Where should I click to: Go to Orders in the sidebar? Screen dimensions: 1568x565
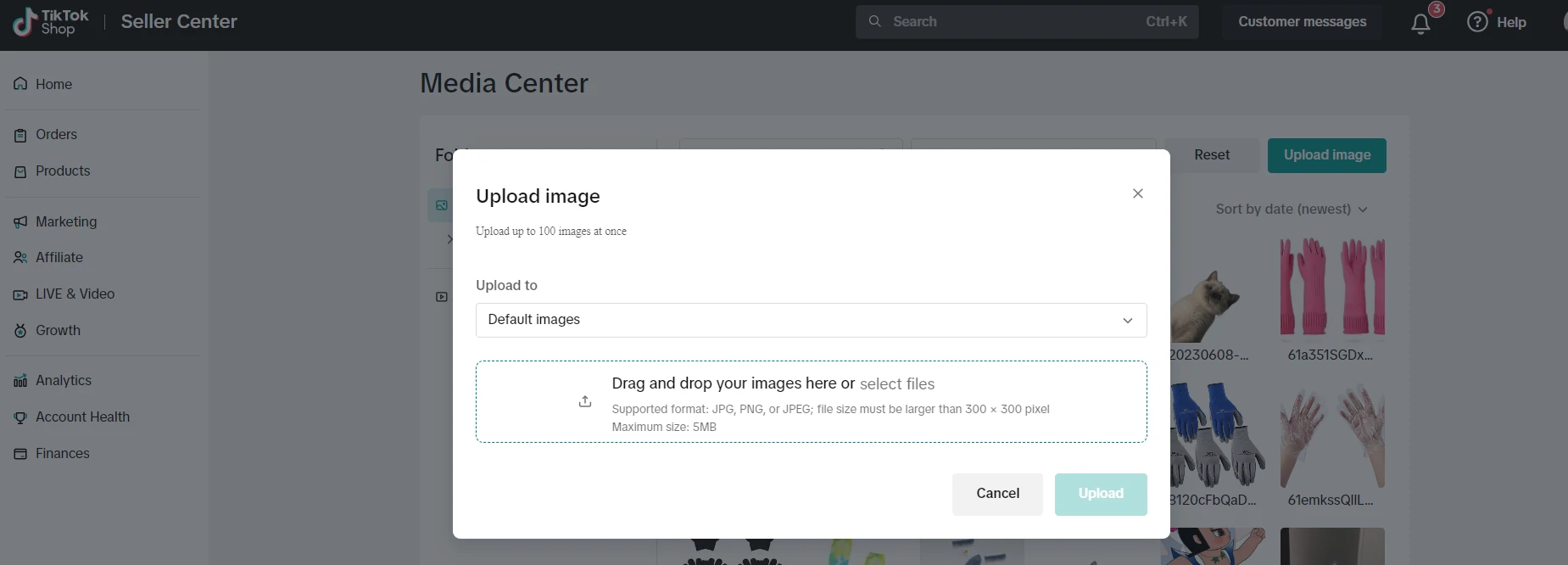[x=56, y=134]
